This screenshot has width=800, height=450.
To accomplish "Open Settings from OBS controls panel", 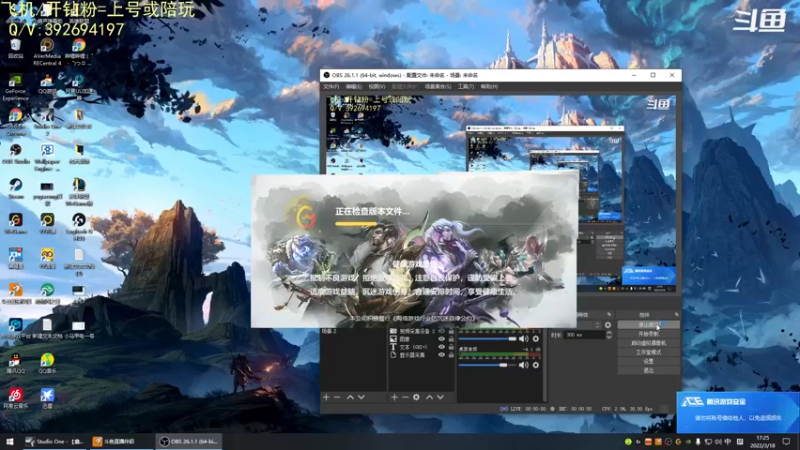I will coord(648,361).
